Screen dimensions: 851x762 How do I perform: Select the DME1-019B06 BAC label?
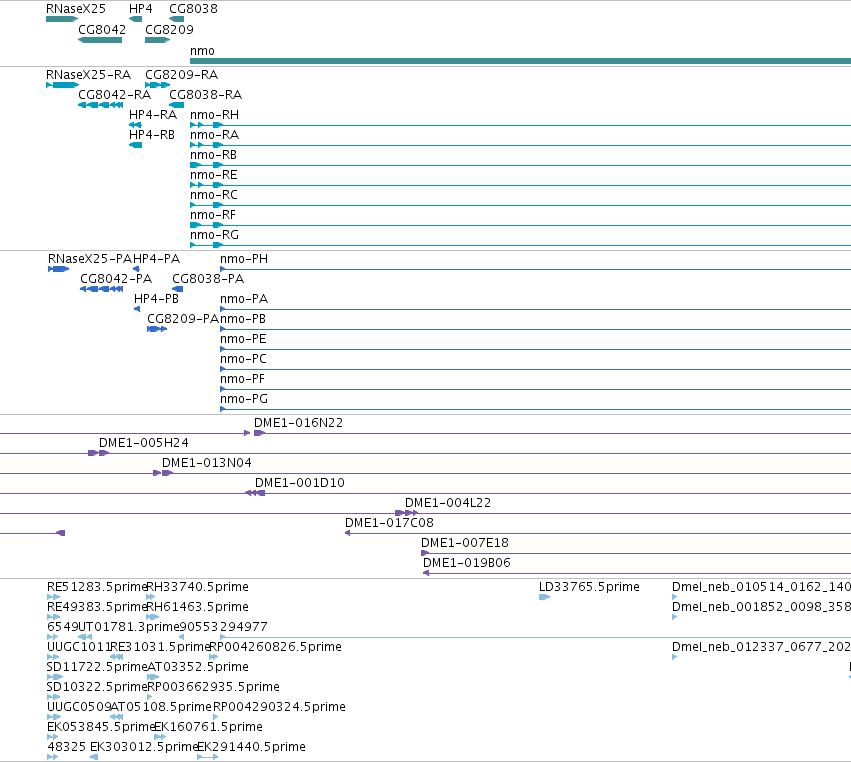coord(467,563)
